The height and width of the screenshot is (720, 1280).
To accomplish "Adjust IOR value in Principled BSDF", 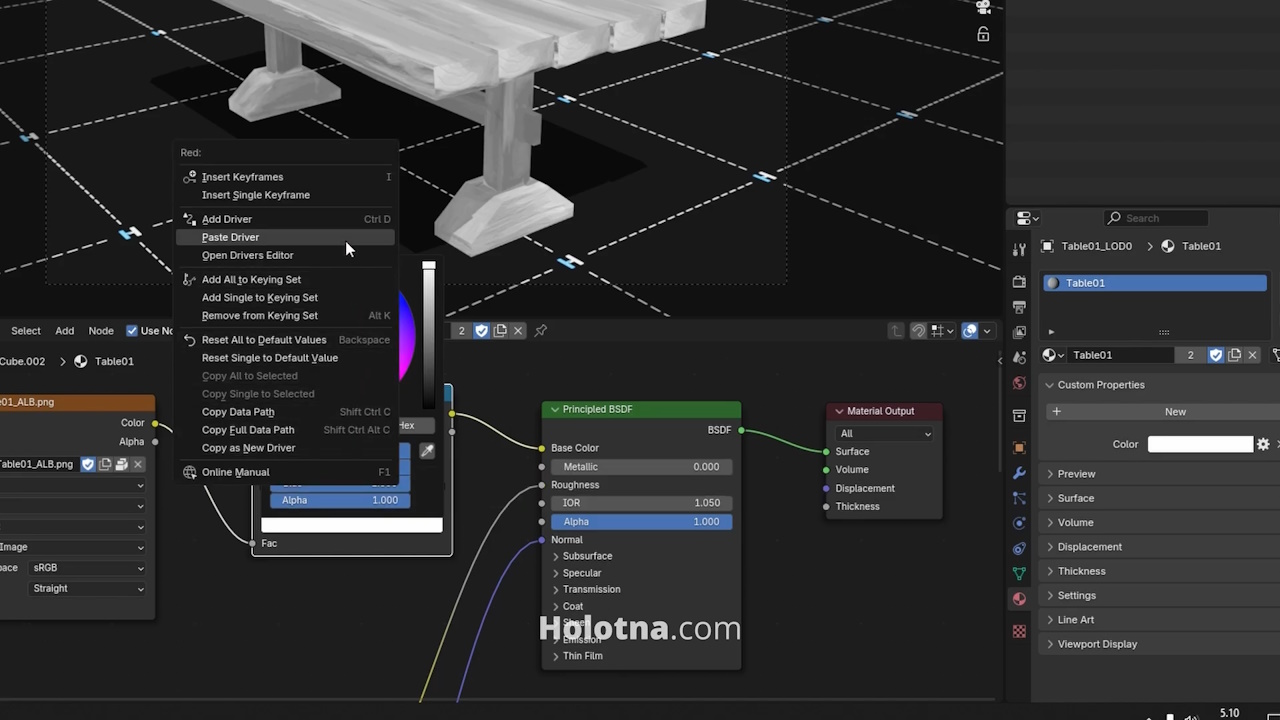I will 641,503.
